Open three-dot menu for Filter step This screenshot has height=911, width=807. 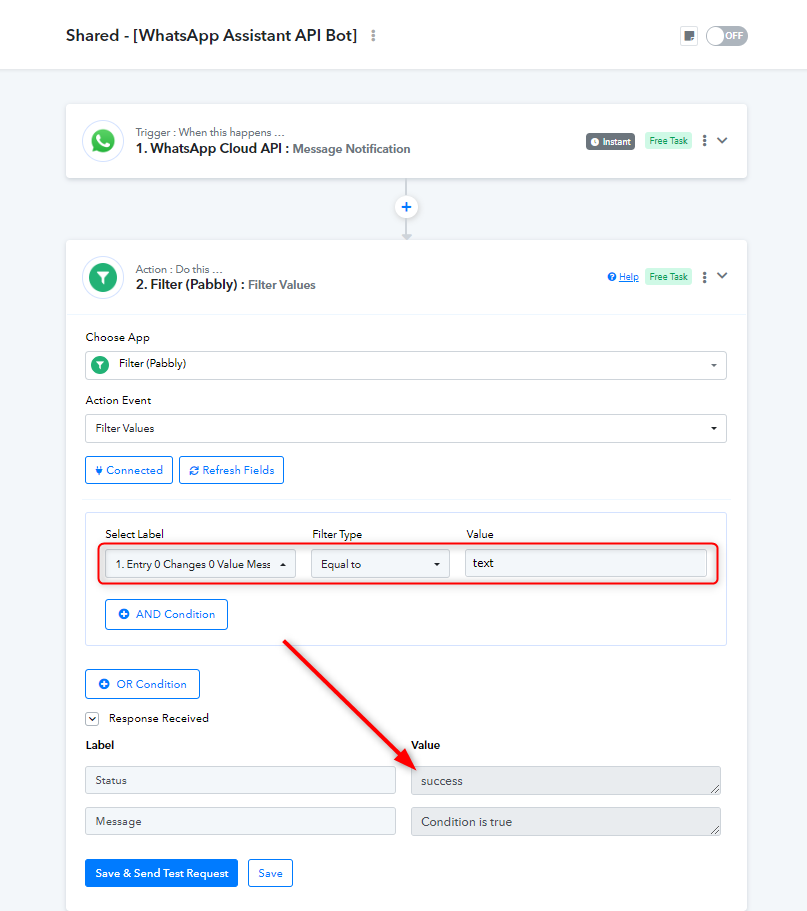click(704, 277)
